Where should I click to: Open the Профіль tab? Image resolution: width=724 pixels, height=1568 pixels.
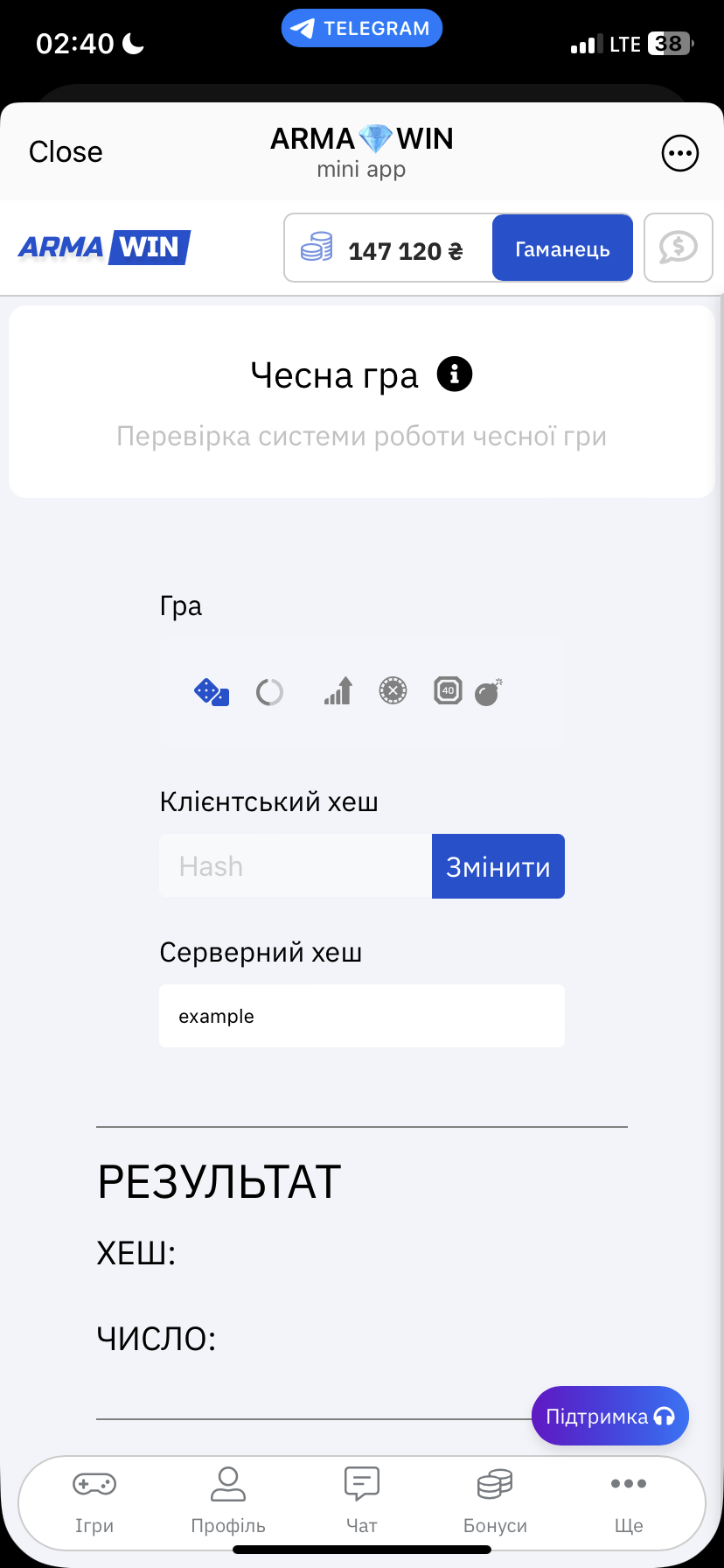(x=228, y=1501)
